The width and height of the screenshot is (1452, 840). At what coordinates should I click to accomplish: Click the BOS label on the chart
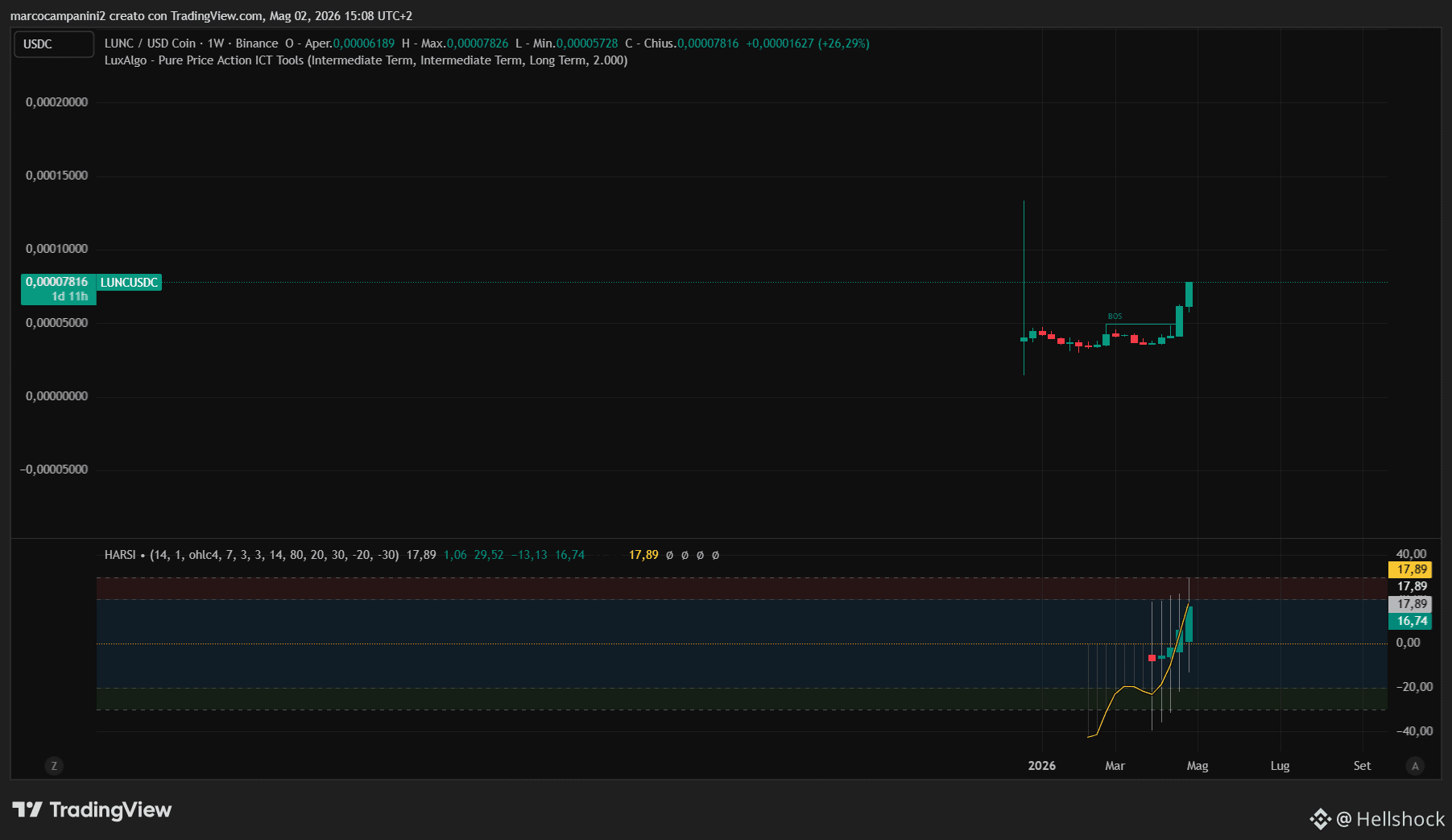1115,317
